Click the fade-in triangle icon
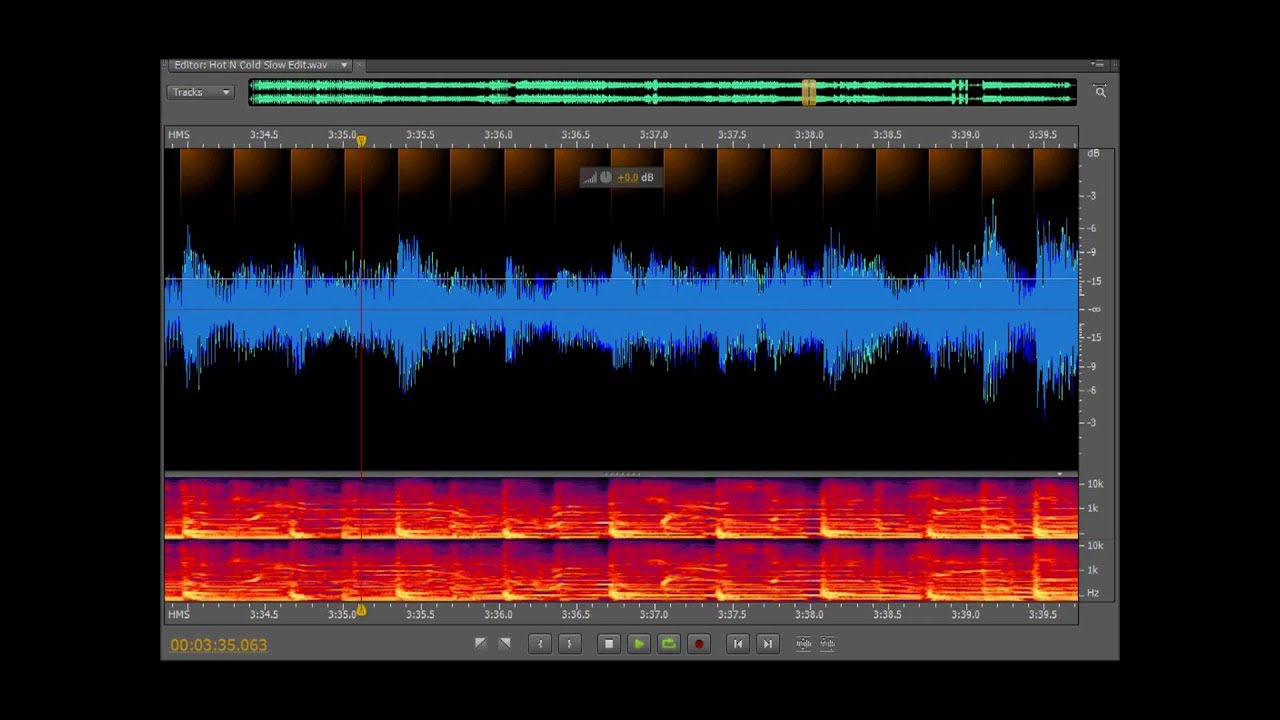 coord(480,643)
